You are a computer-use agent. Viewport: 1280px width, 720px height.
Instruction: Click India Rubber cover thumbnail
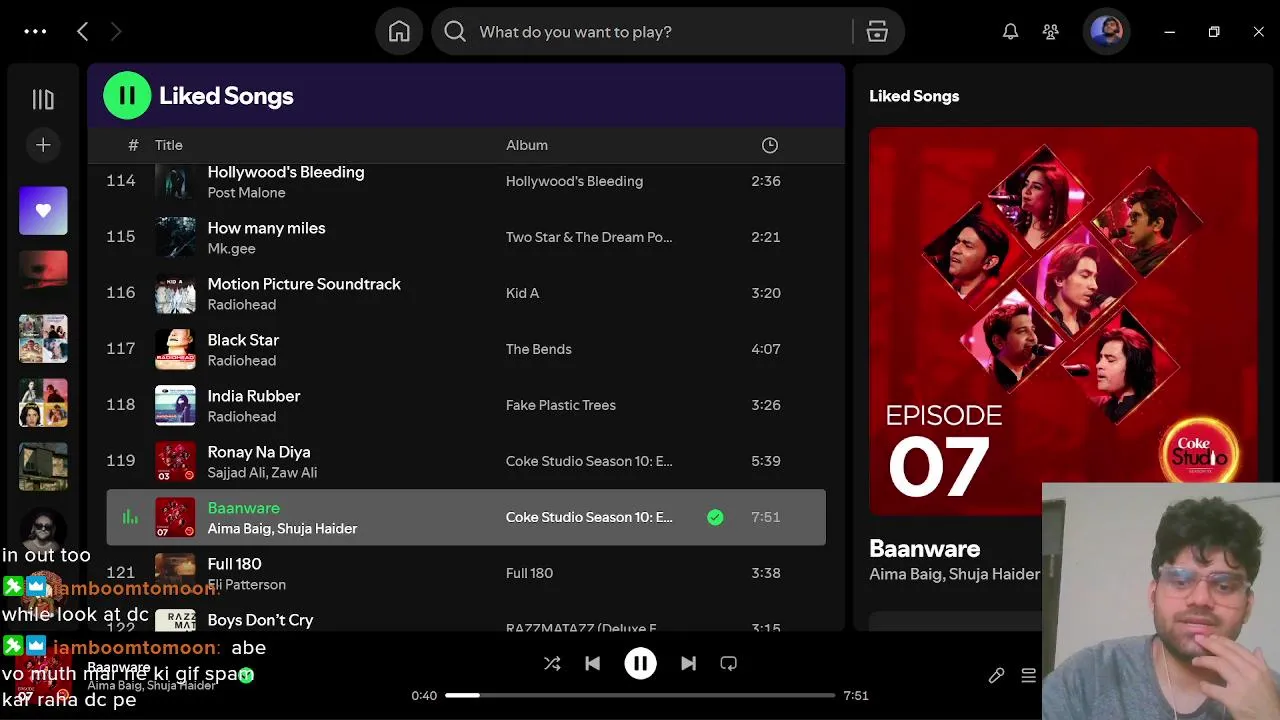pos(175,405)
